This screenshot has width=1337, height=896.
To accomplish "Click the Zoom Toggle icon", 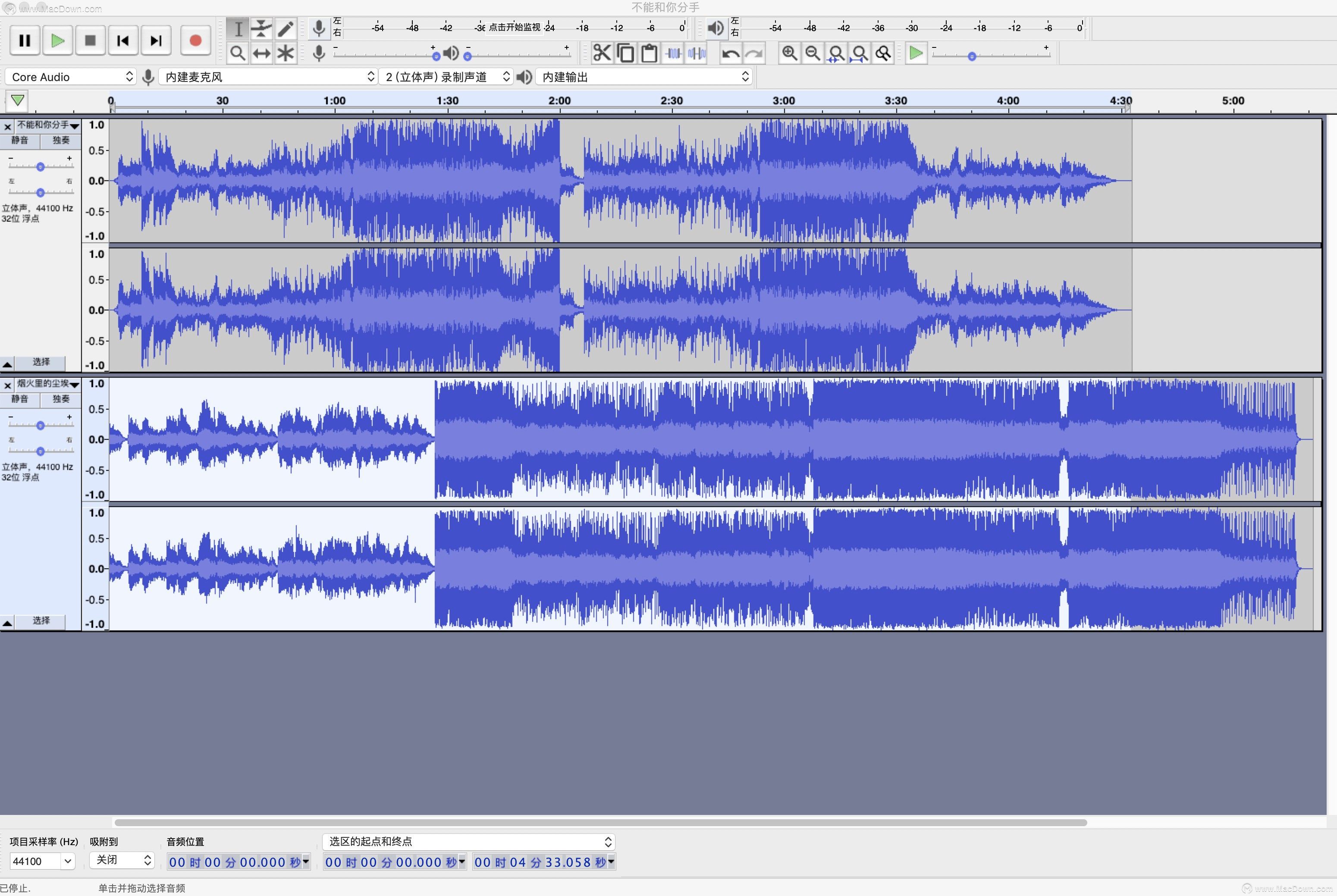I will [x=883, y=53].
